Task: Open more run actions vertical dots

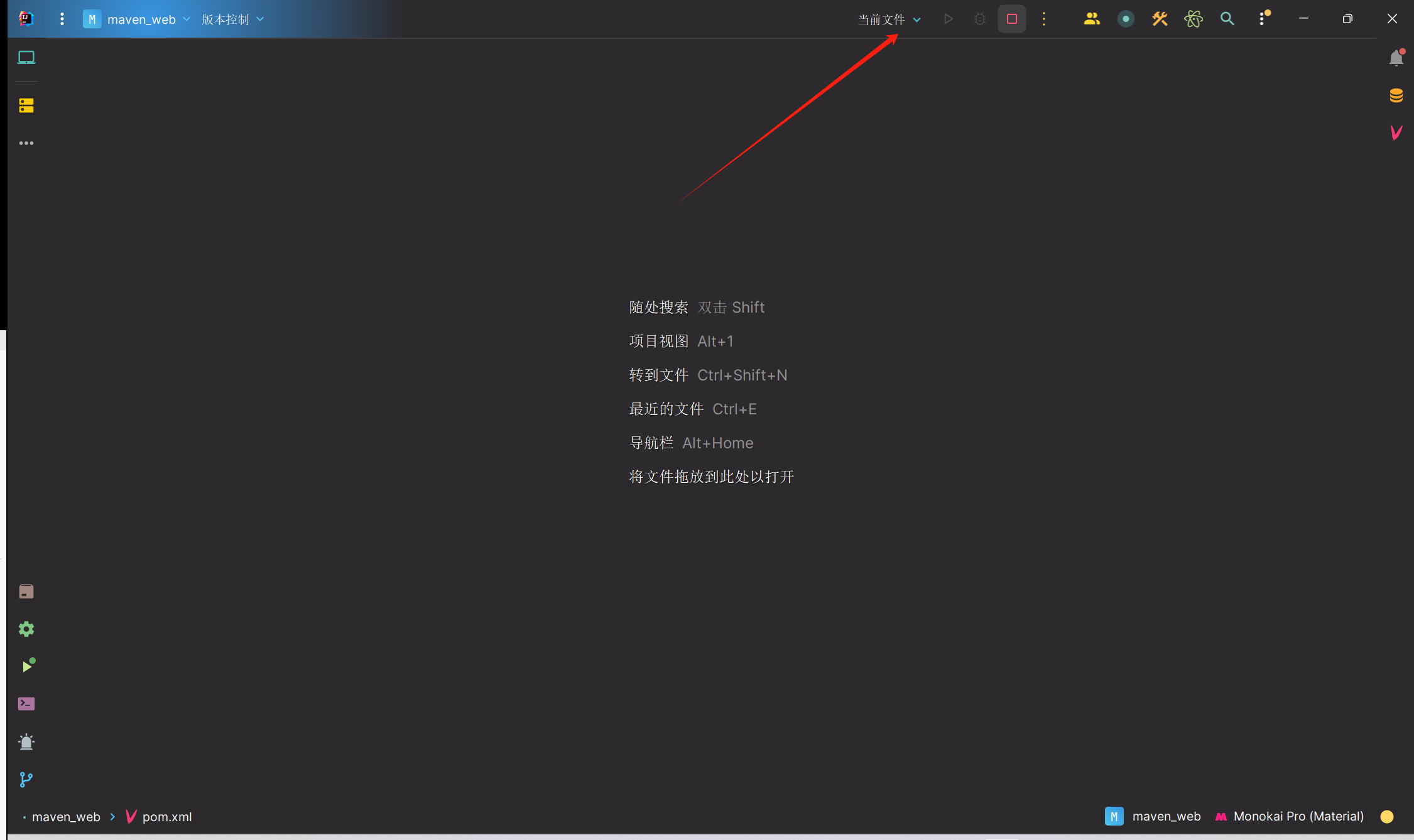Action: click(x=1044, y=19)
